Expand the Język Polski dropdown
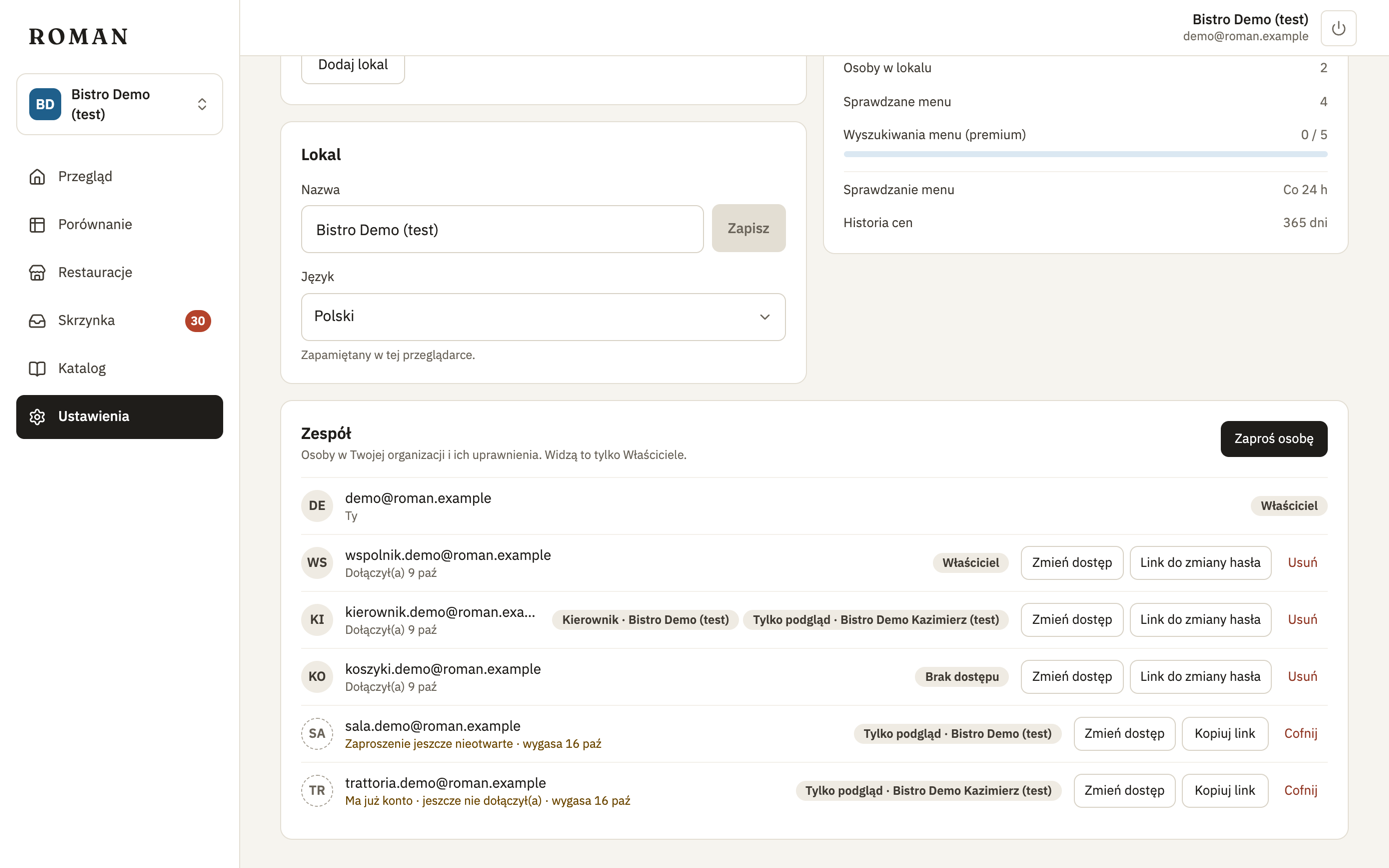 click(543, 317)
